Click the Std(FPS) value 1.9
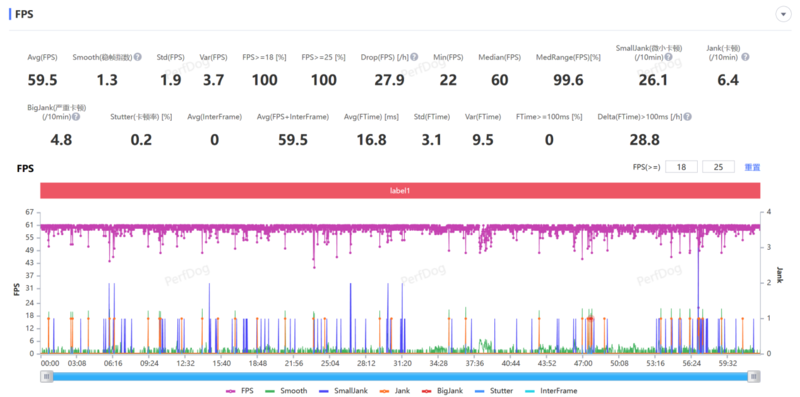The height and width of the screenshot is (397, 800). [x=170, y=80]
